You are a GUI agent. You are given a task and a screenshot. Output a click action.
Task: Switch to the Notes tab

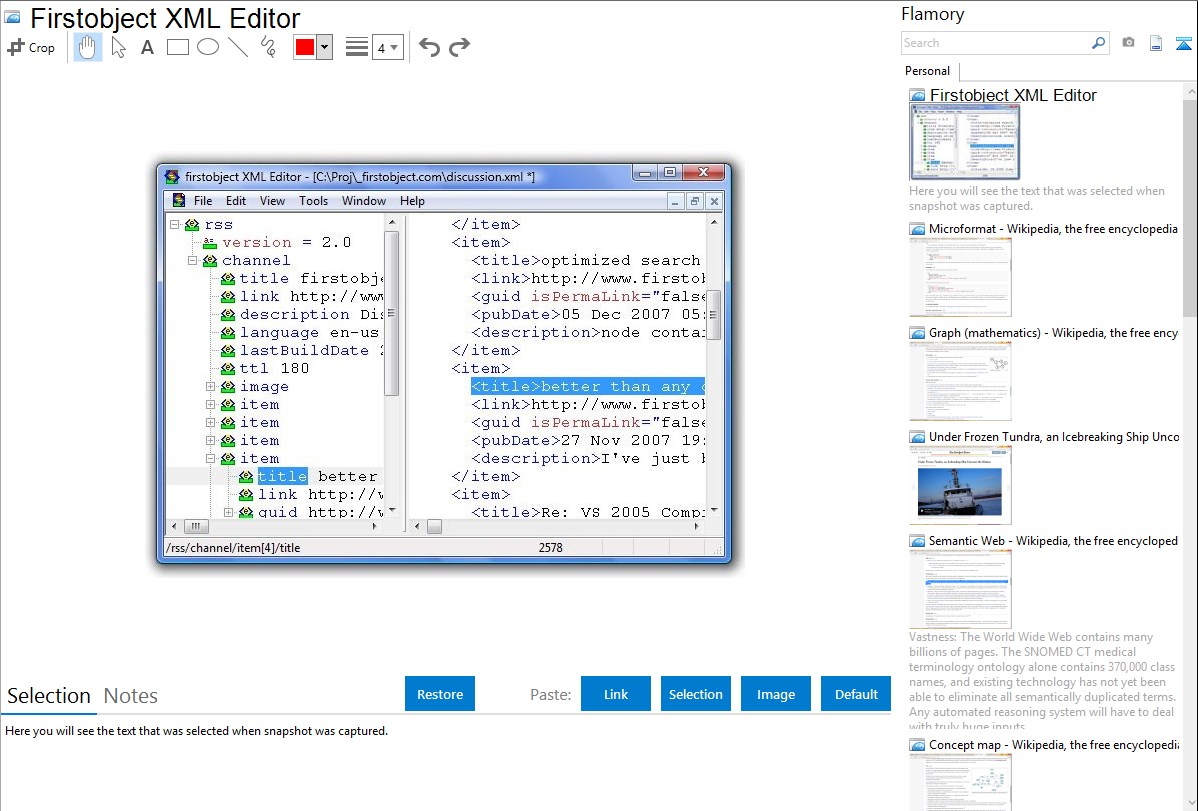(x=131, y=696)
